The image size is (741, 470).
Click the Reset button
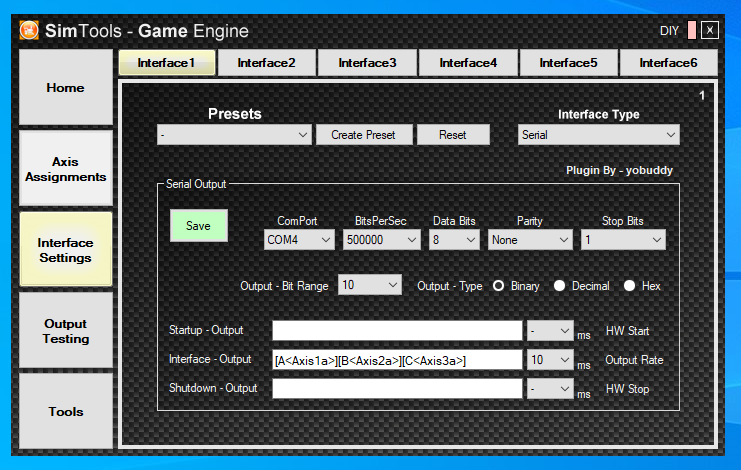click(453, 135)
